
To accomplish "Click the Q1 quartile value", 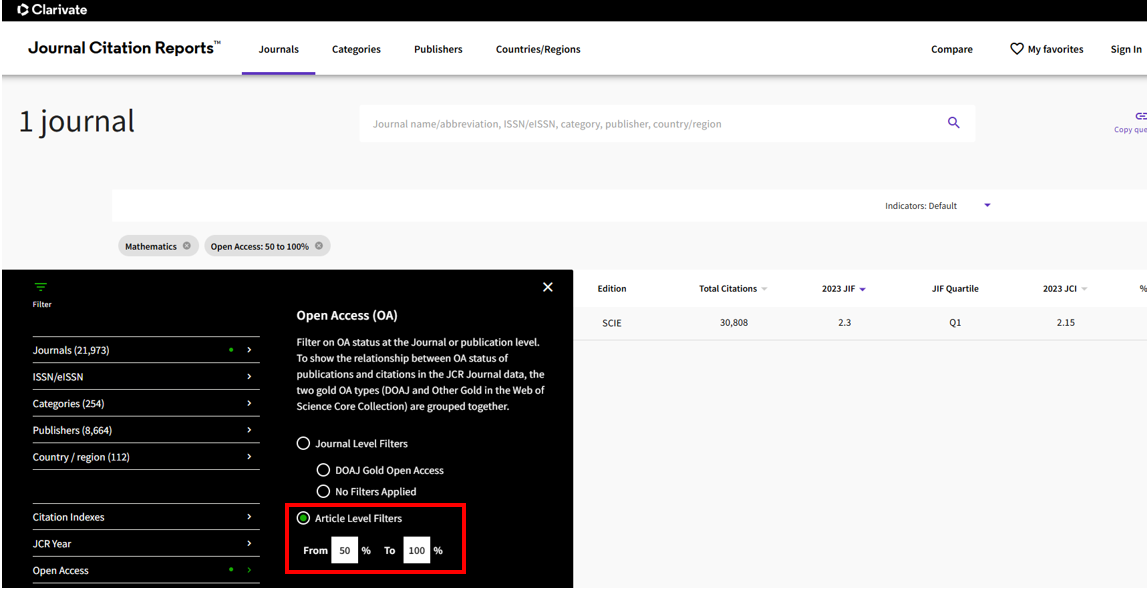I will pyautogui.click(x=955, y=323).
